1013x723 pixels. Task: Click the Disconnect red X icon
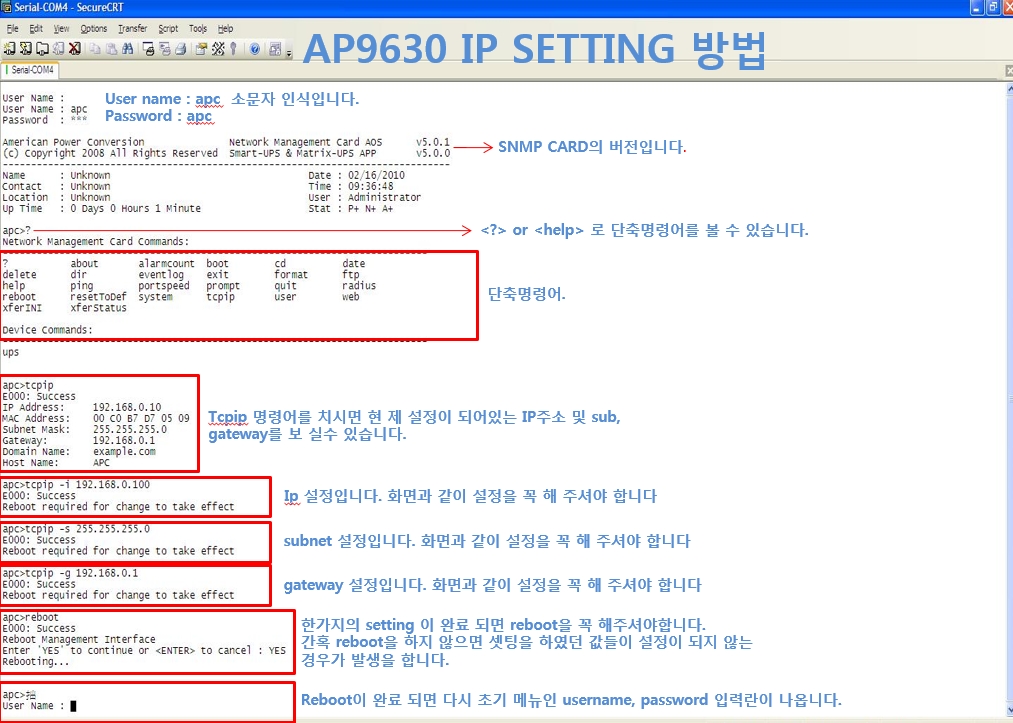75,48
